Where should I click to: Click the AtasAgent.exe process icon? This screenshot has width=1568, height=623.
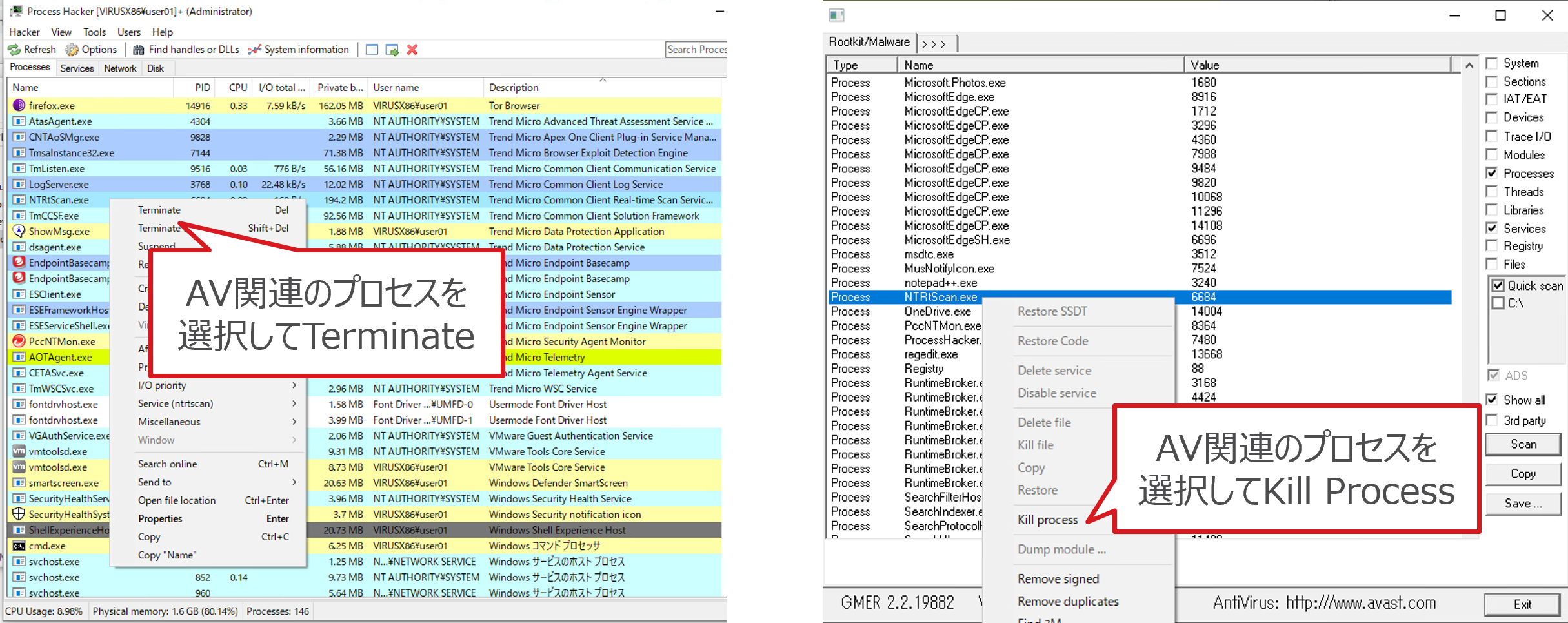point(19,121)
